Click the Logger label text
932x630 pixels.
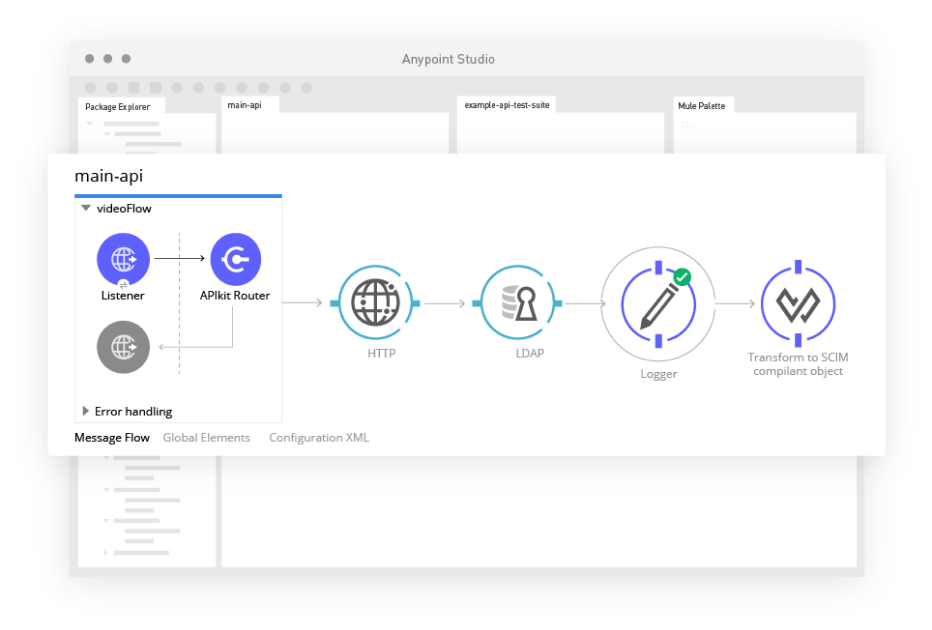pyautogui.click(x=659, y=374)
